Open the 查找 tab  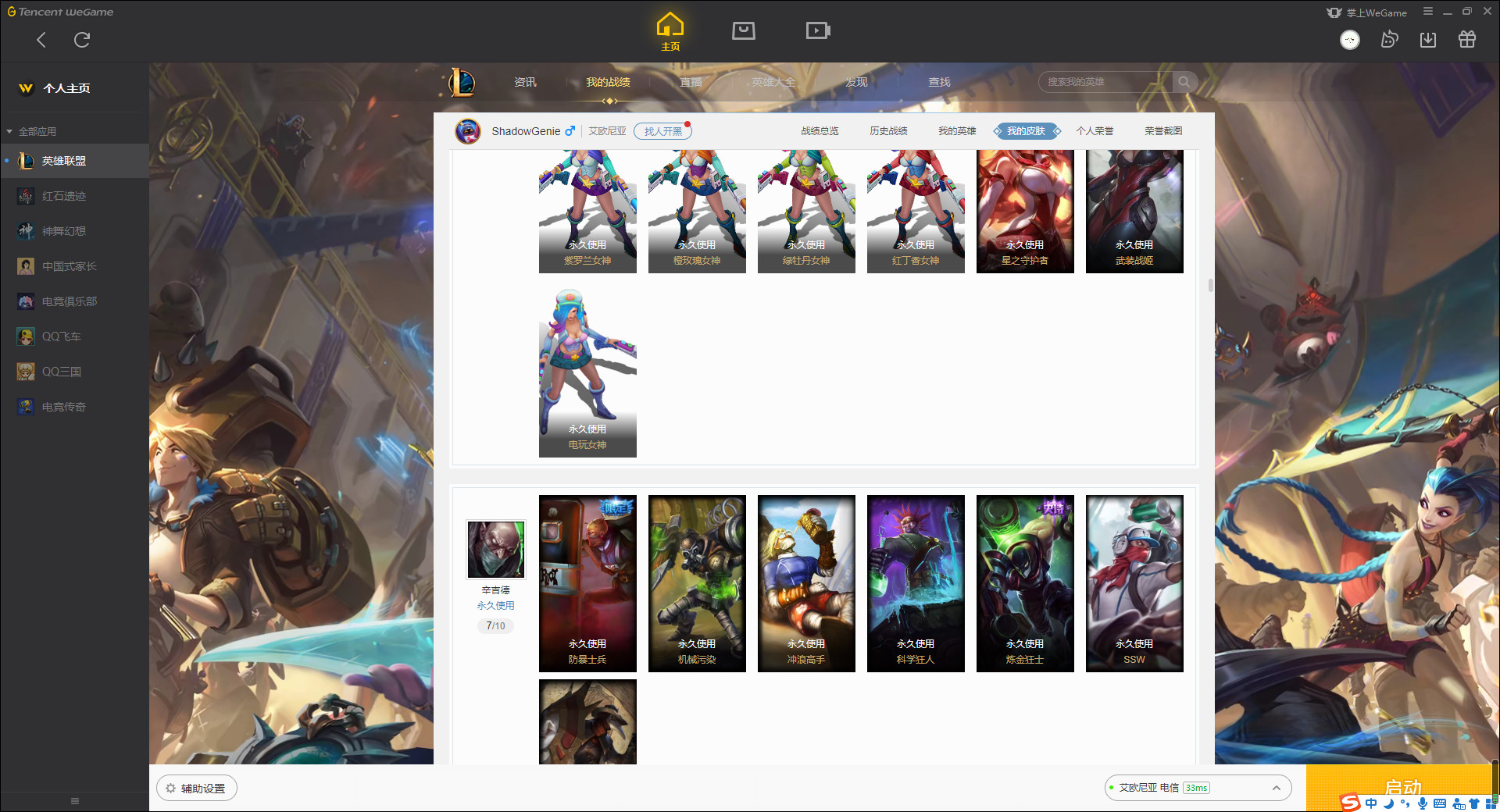939,82
